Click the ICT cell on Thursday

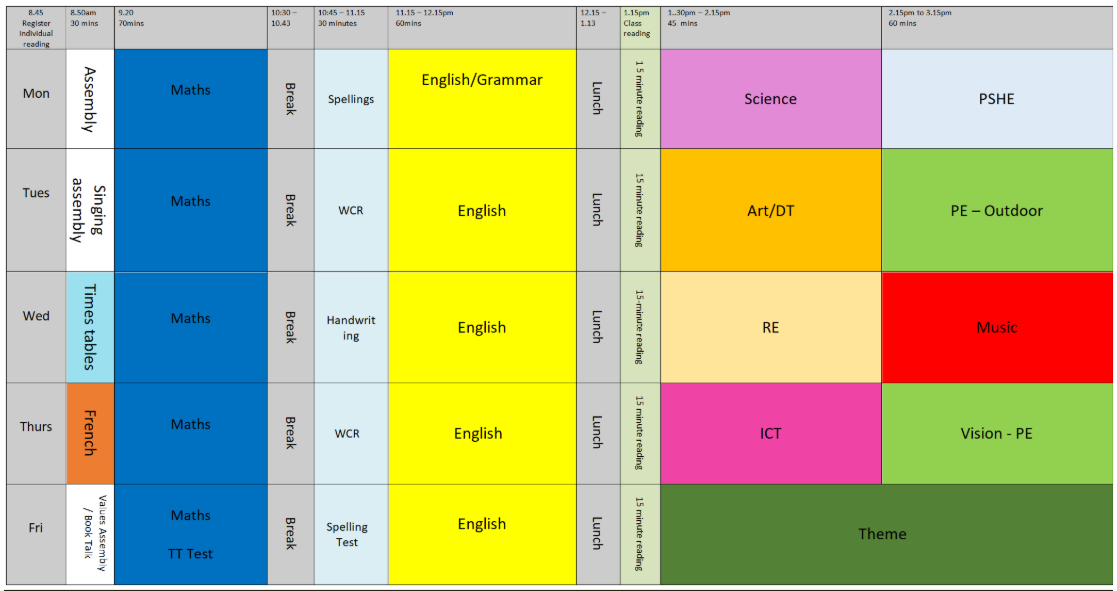[x=770, y=433]
